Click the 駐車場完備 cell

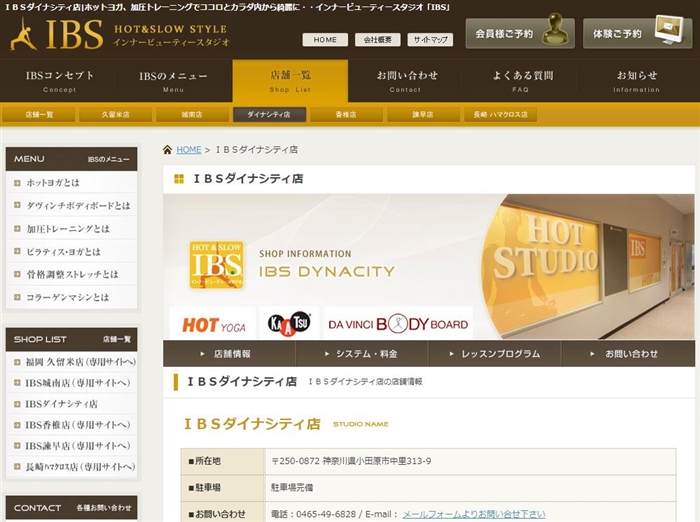(471, 488)
